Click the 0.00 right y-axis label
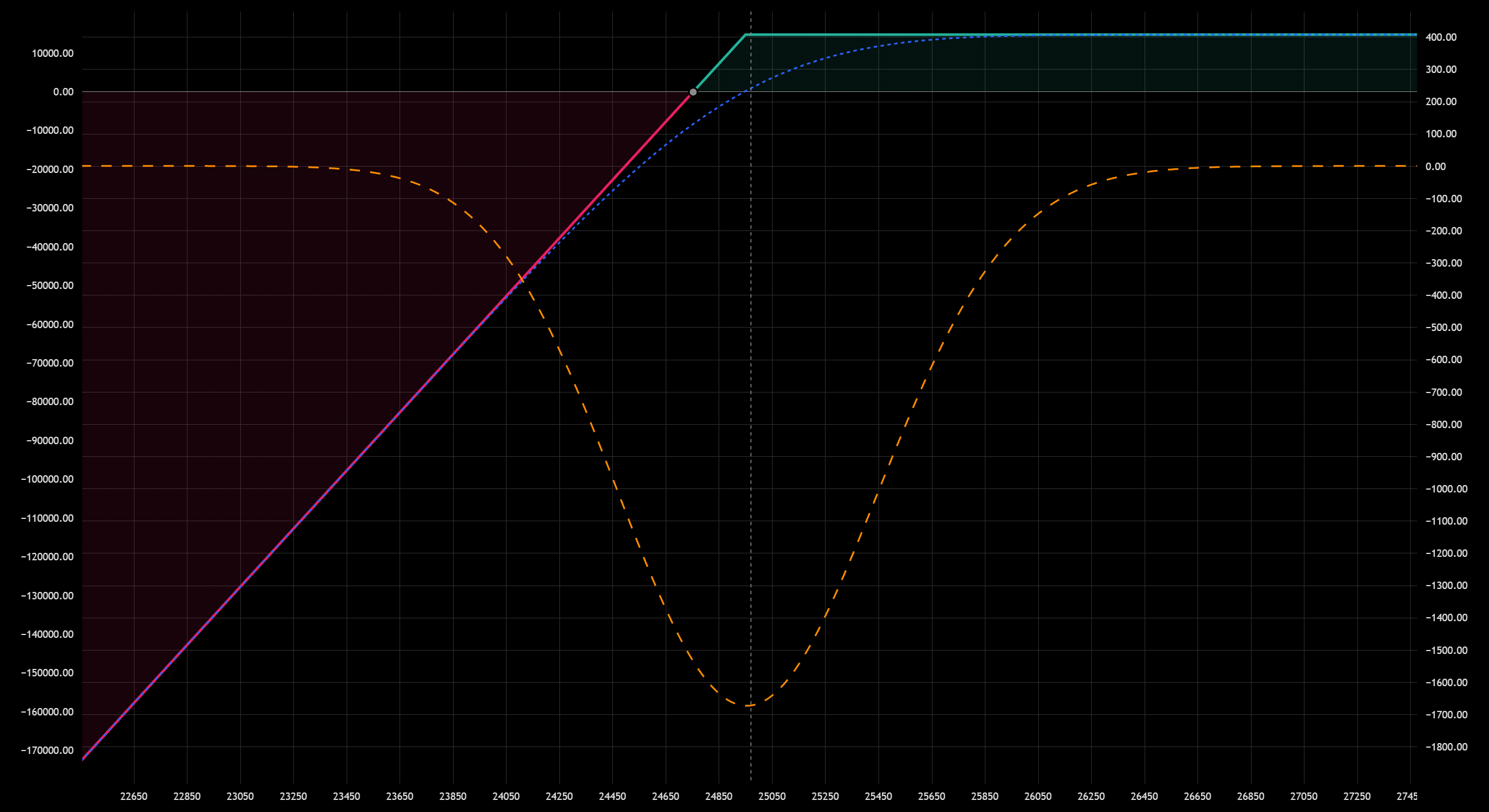1489x812 pixels. pos(1435,167)
